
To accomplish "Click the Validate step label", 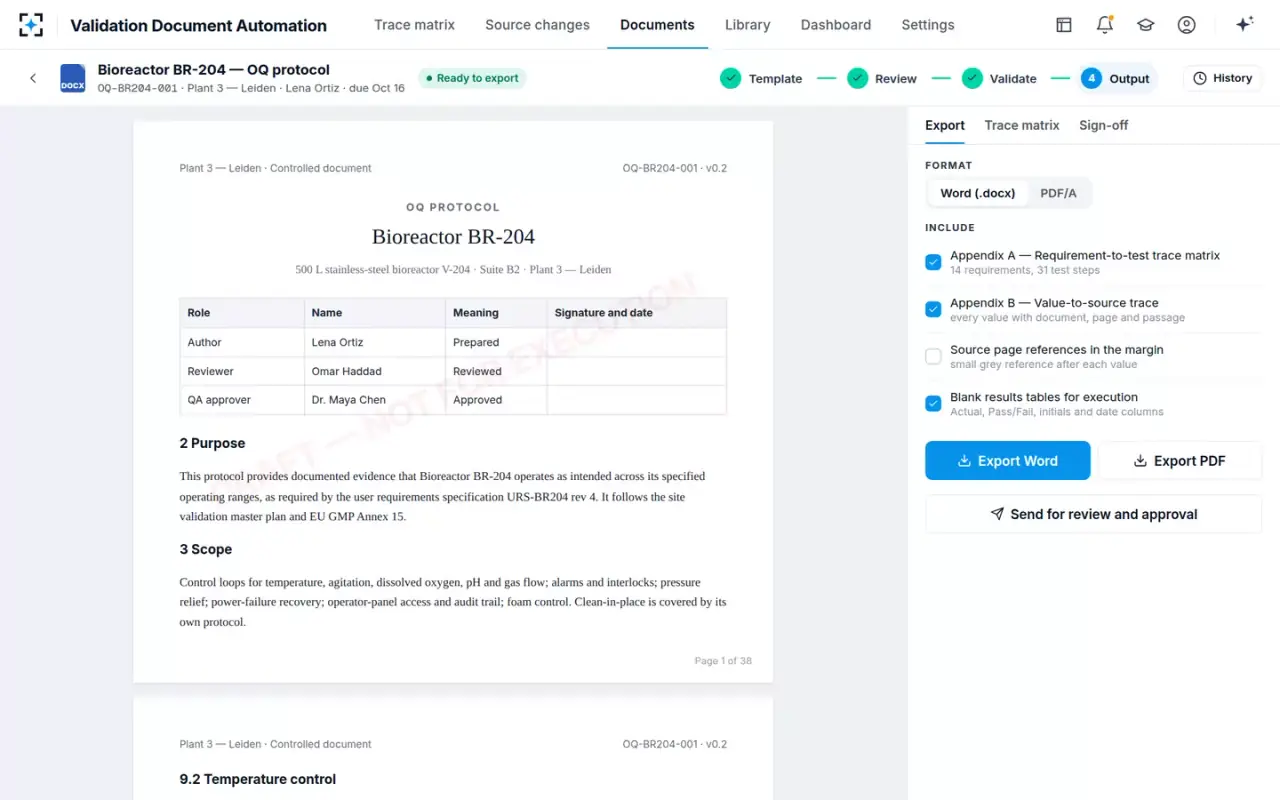I will click(x=1013, y=79).
